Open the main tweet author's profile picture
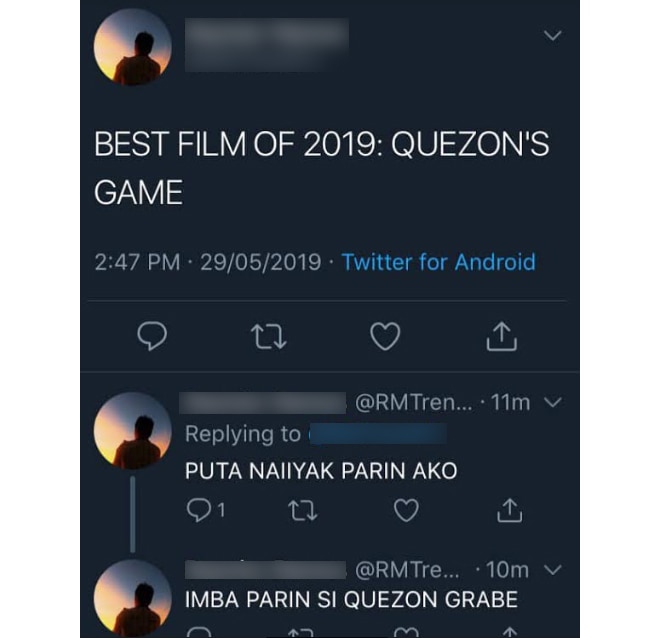Image resolution: width=660 pixels, height=638 pixels. click(x=133, y=47)
